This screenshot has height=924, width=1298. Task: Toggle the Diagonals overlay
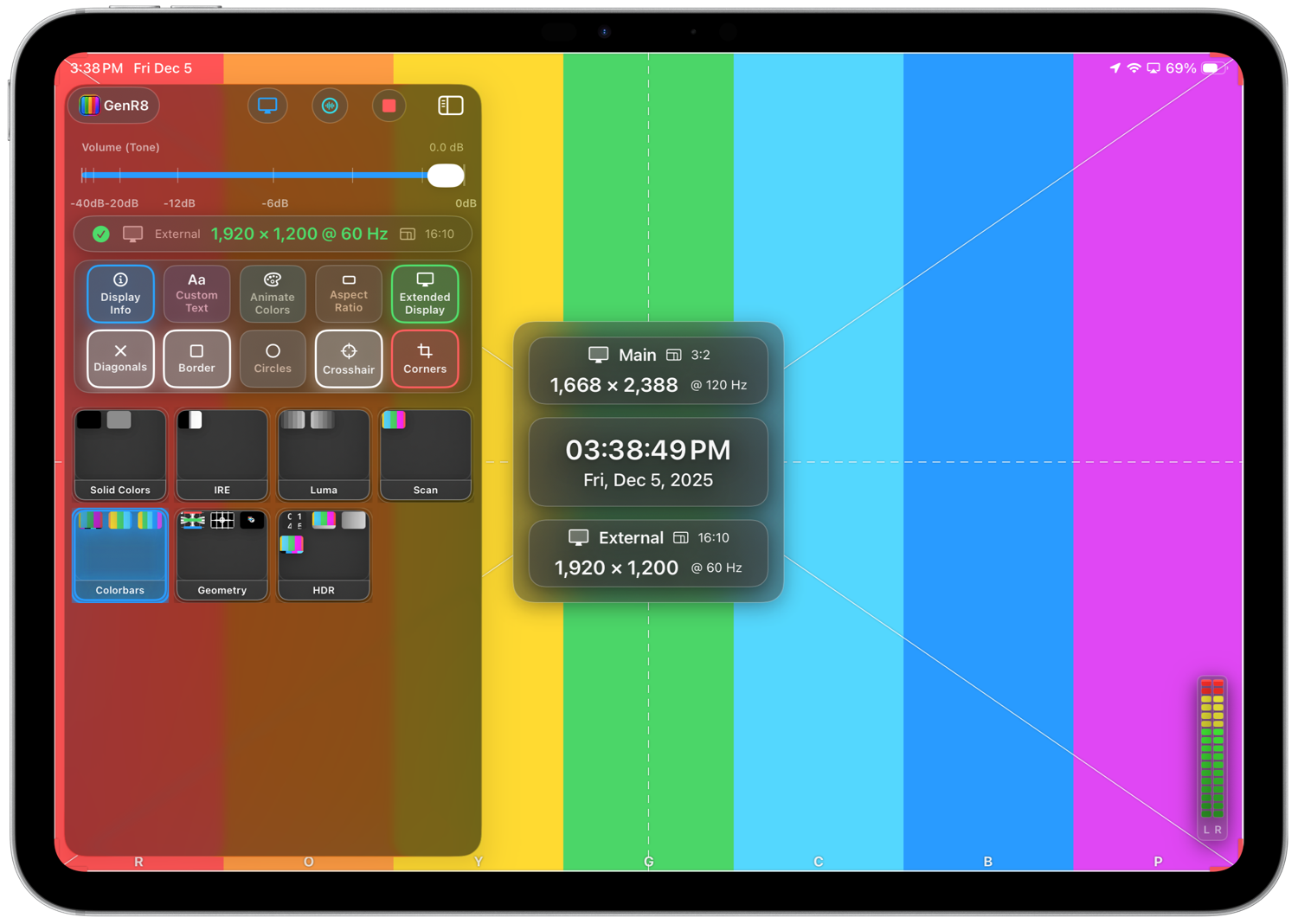pyautogui.click(x=120, y=358)
